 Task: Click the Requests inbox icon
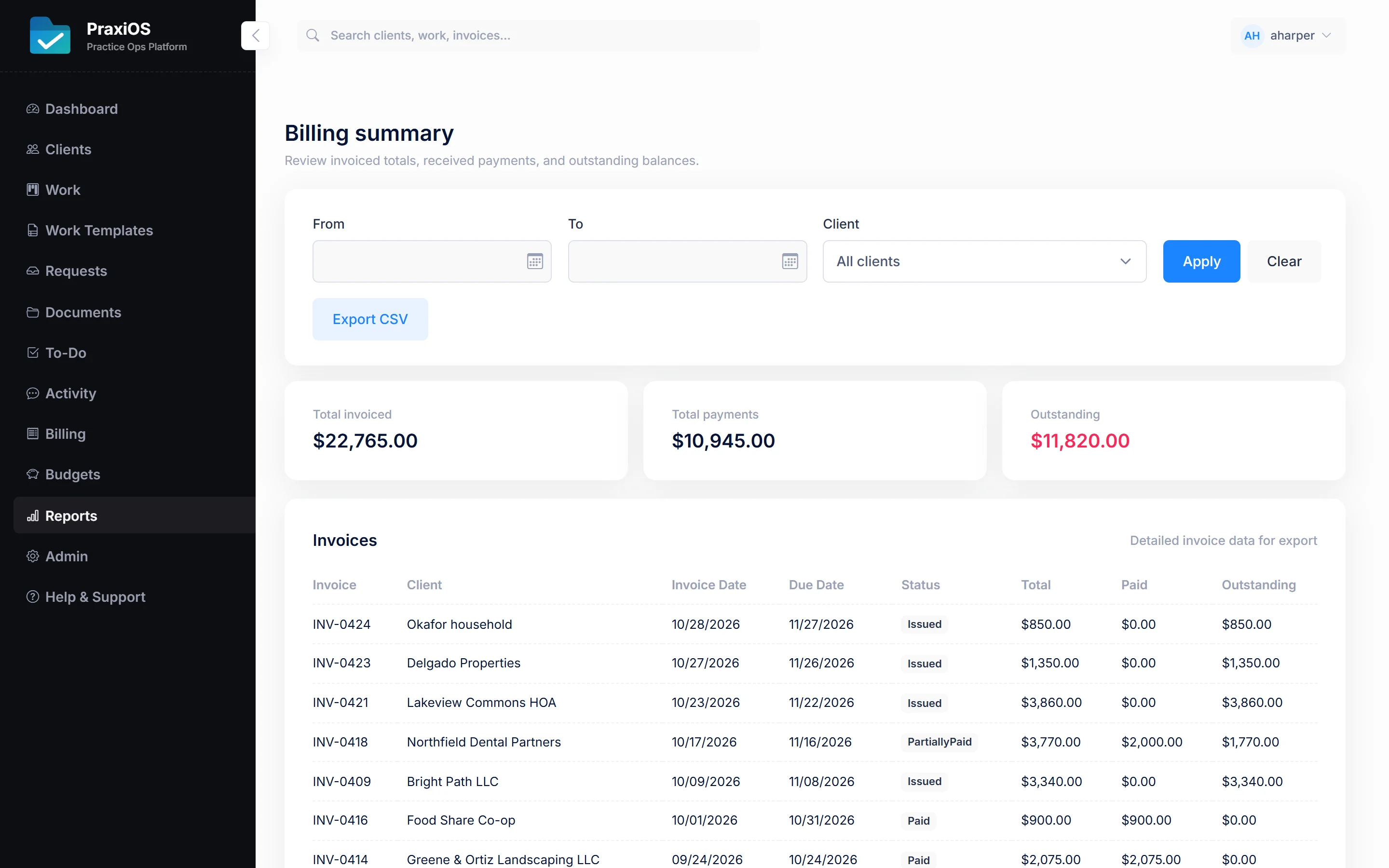click(x=33, y=271)
